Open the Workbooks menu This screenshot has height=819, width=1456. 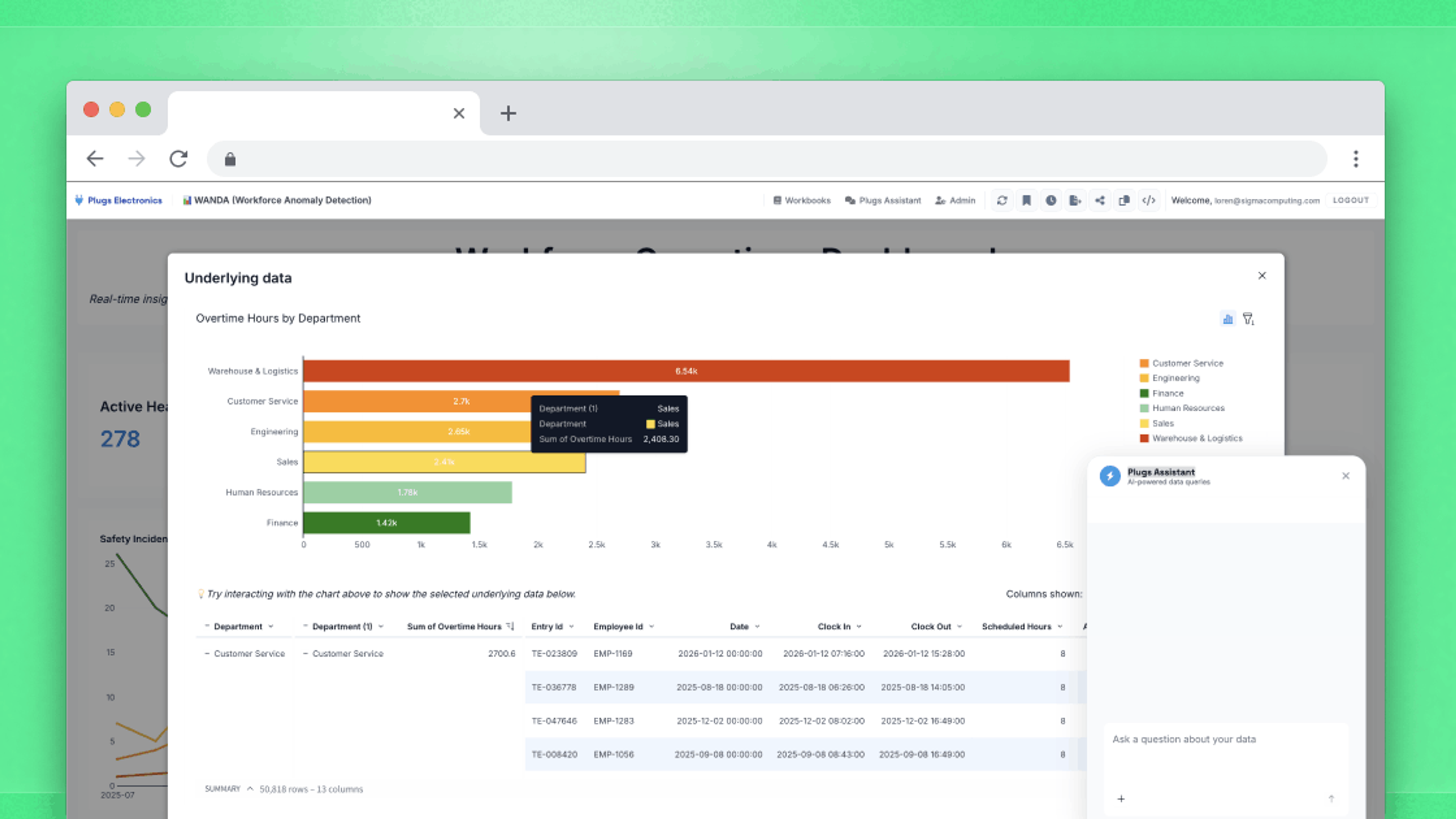point(802,200)
